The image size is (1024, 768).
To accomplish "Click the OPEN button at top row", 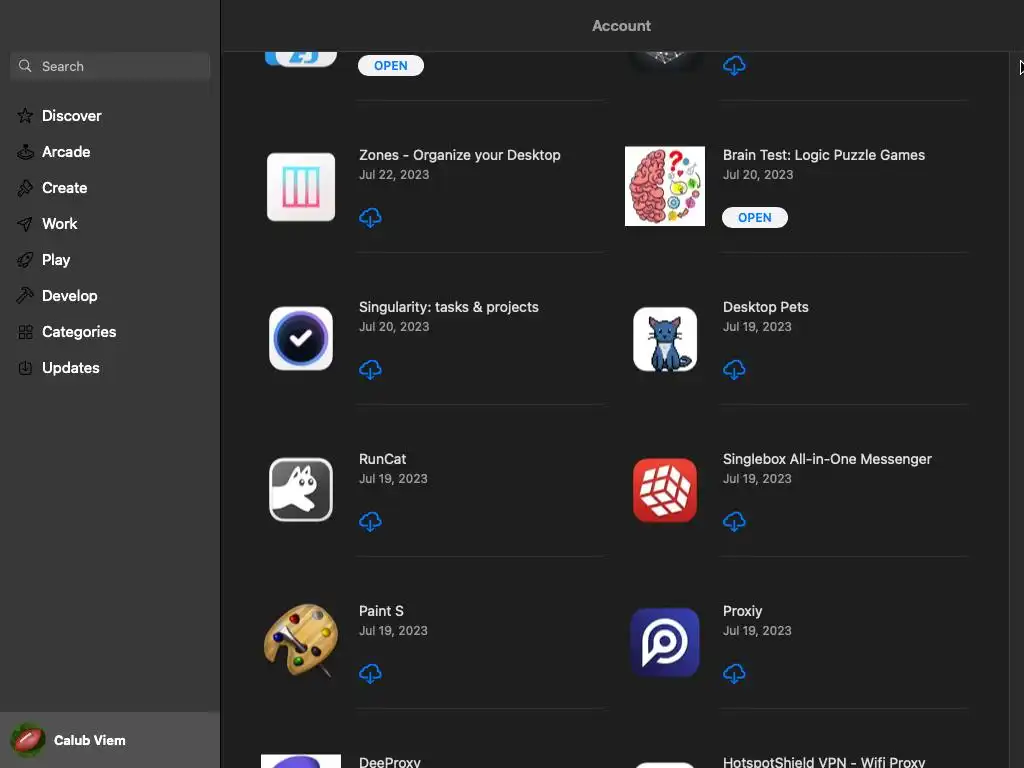I will pyautogui.click(x=391, y=65).
